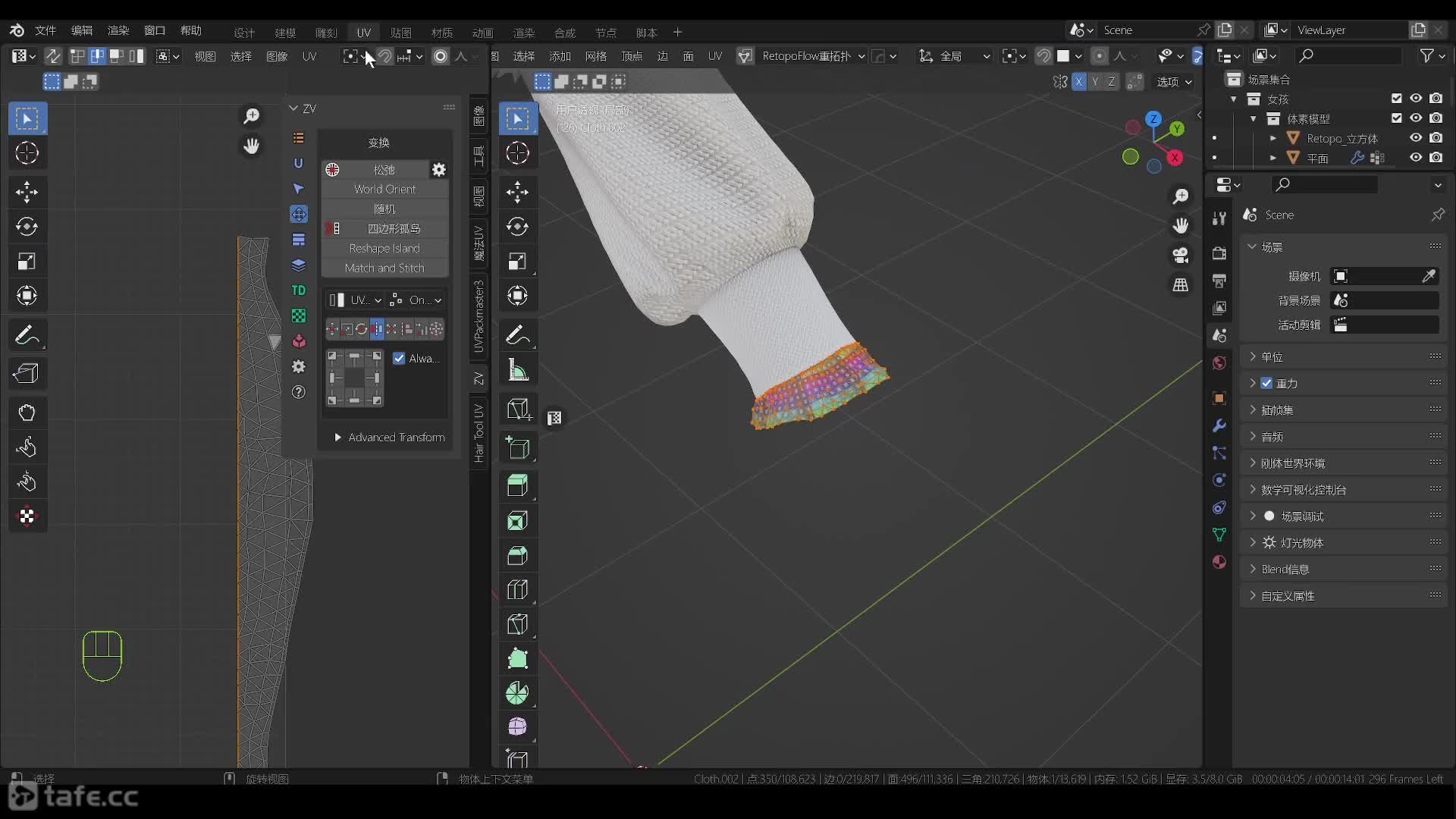Open the 全局 transform orientation dropdown
The image size is (1456, 819).
tap(955, 56)
